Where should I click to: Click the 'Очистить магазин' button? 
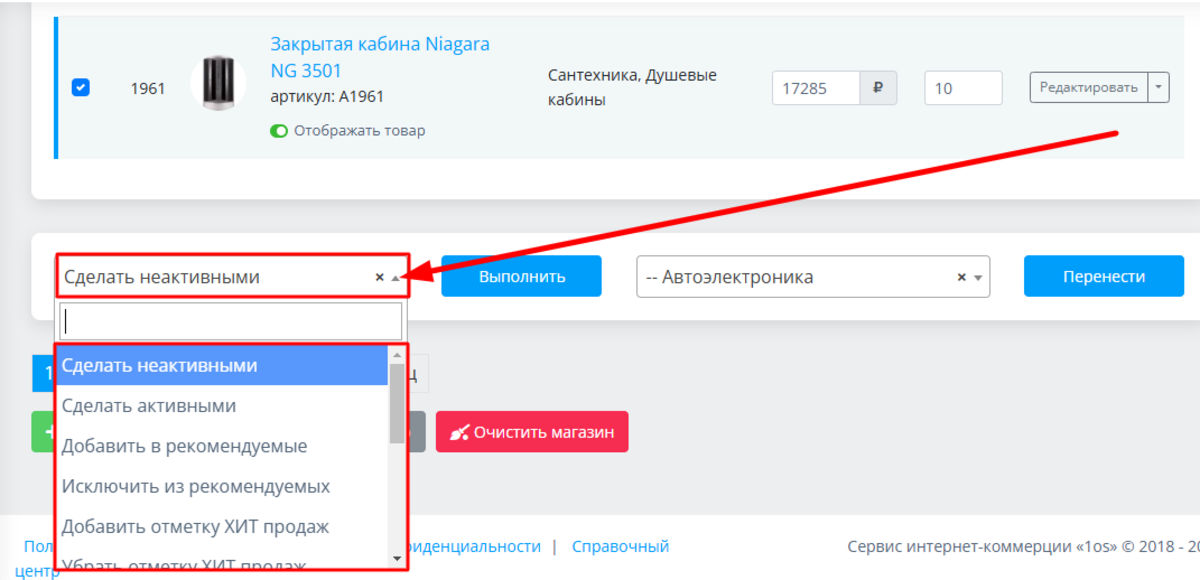[x=532, y=432]
